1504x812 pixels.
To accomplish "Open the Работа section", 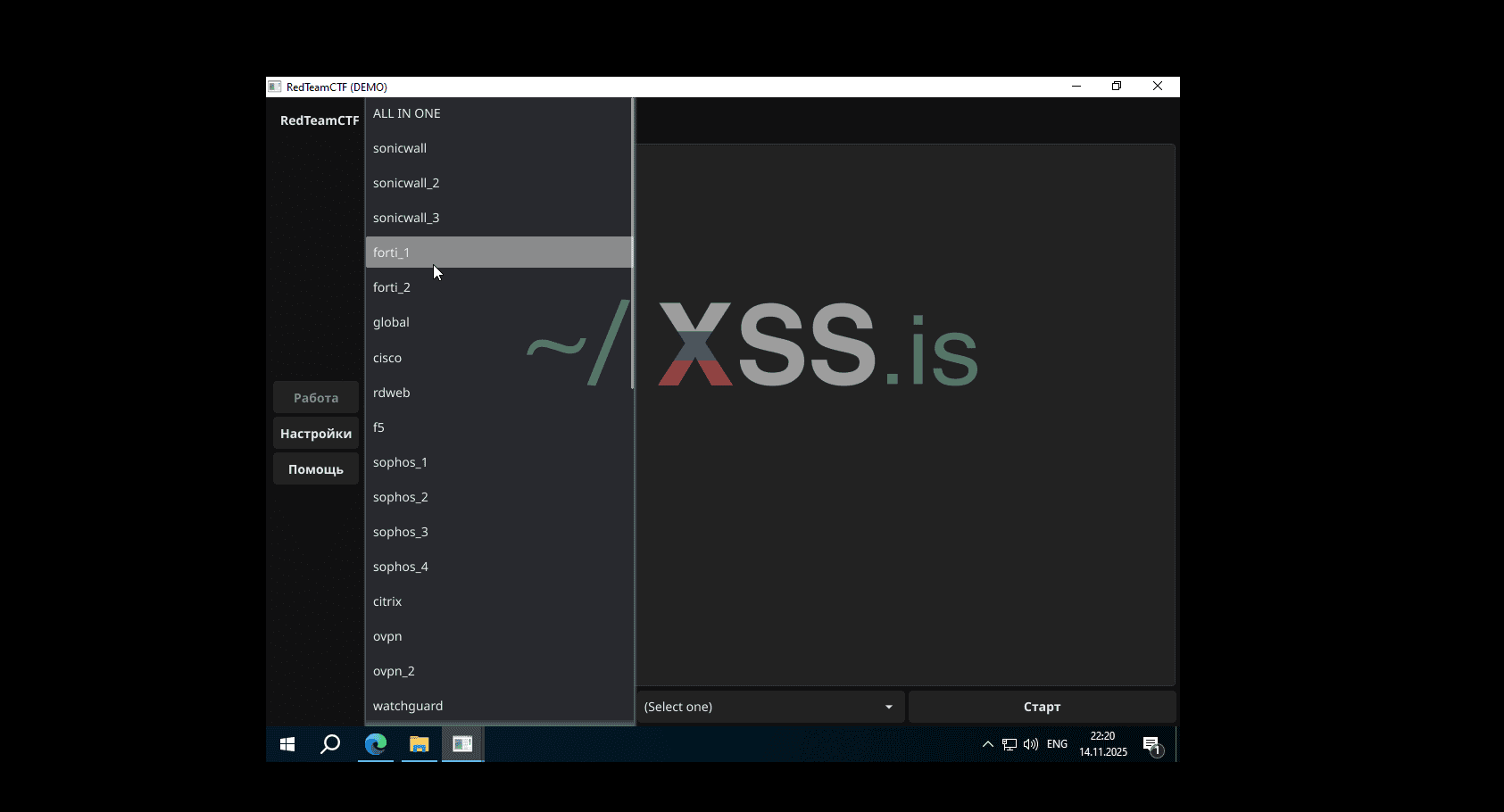I will pos(316,398).
